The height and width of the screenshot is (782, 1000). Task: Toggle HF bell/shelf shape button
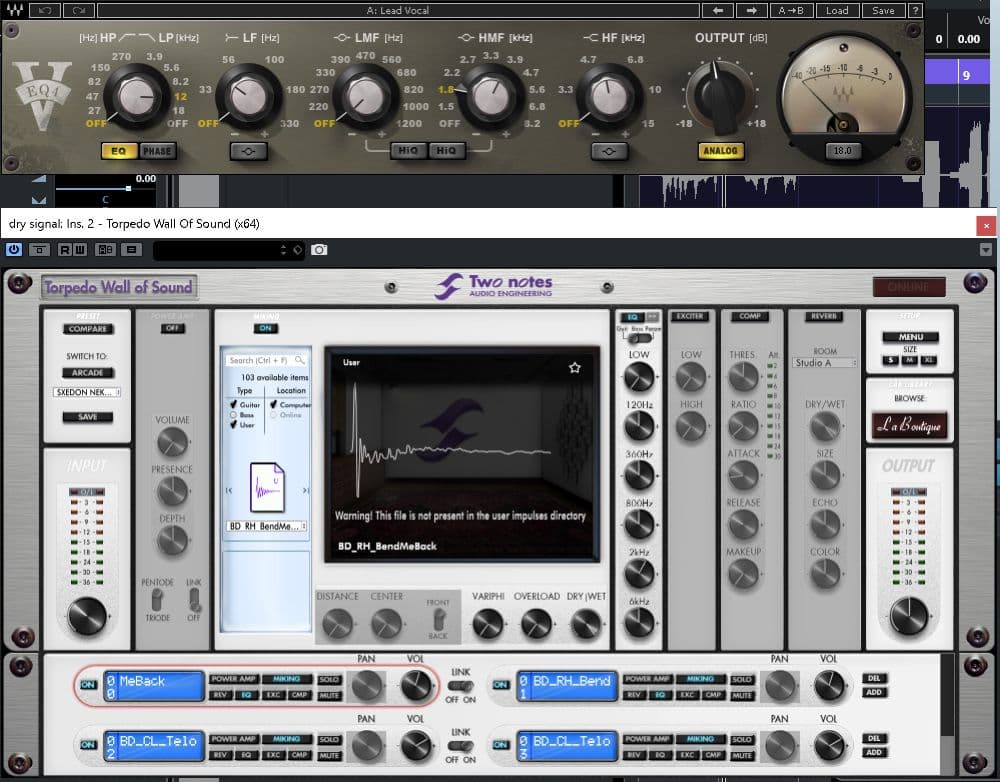click(x=609, y=151)
